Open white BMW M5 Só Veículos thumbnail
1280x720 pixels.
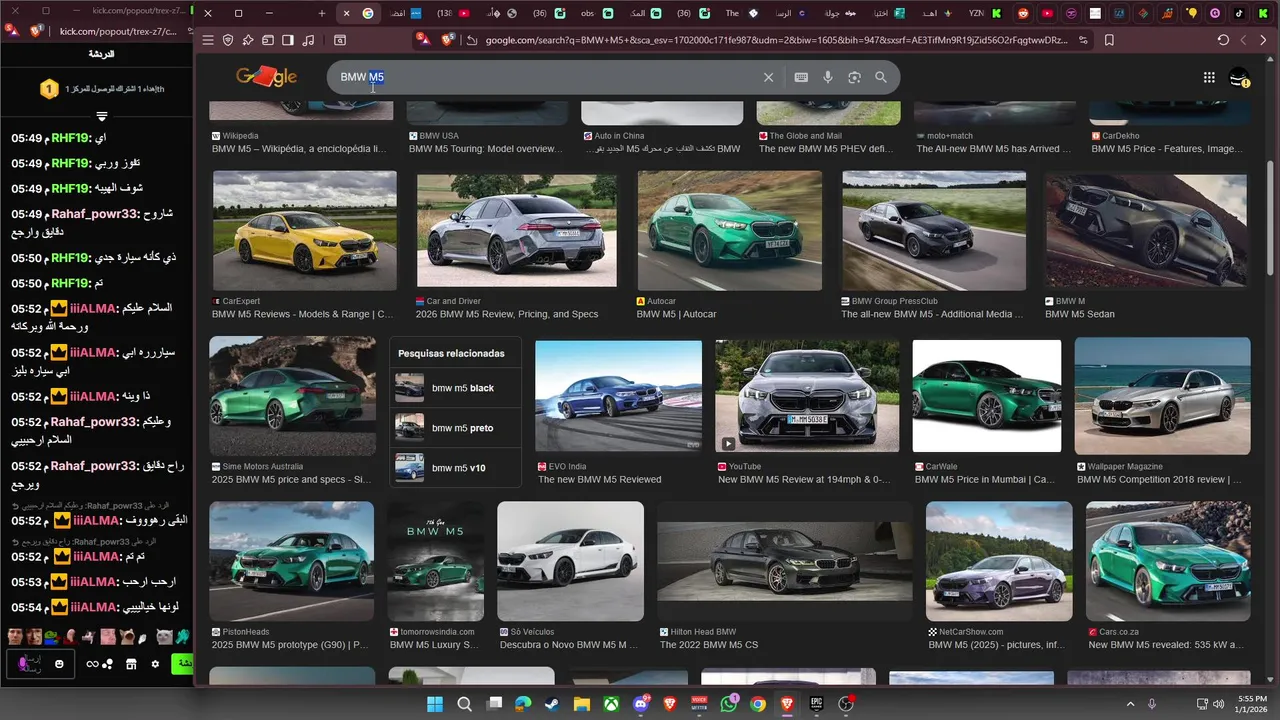click(x=570, y=561)
